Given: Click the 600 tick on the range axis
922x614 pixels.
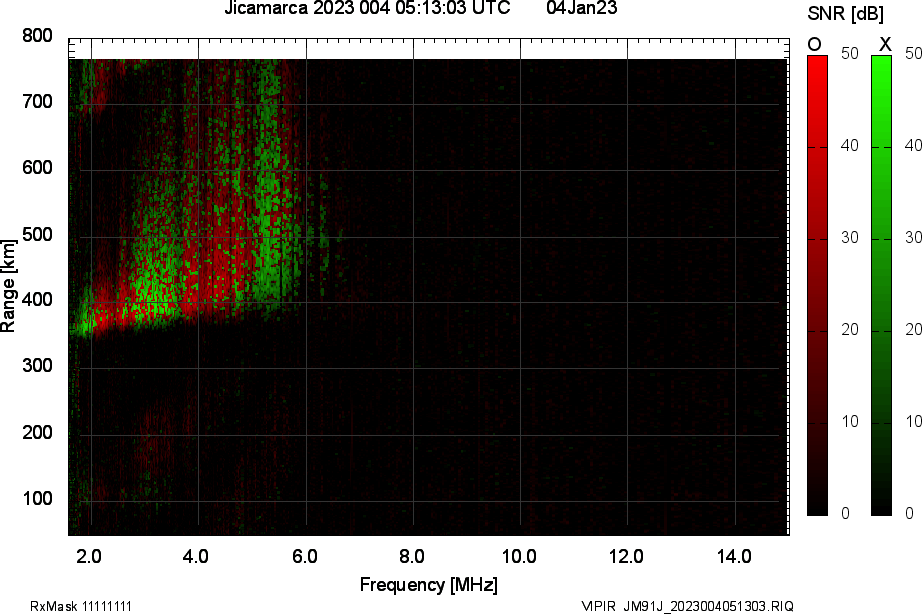Looking at the screenshot, I should pos(37,168).
